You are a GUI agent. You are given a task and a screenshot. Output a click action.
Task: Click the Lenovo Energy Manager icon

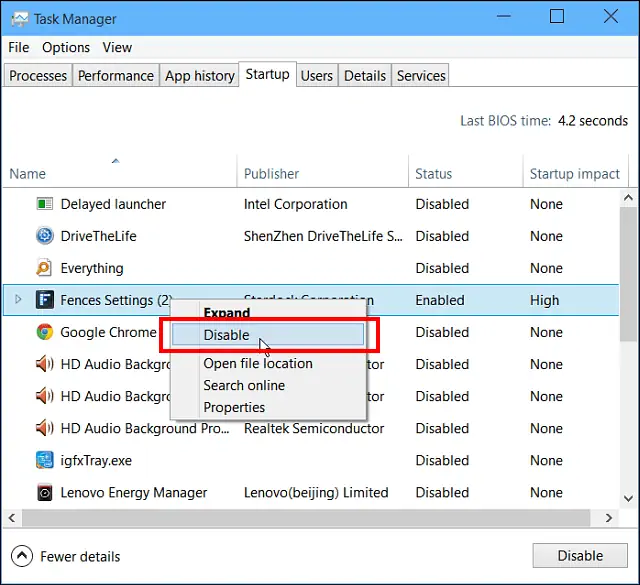coord(44,492)
